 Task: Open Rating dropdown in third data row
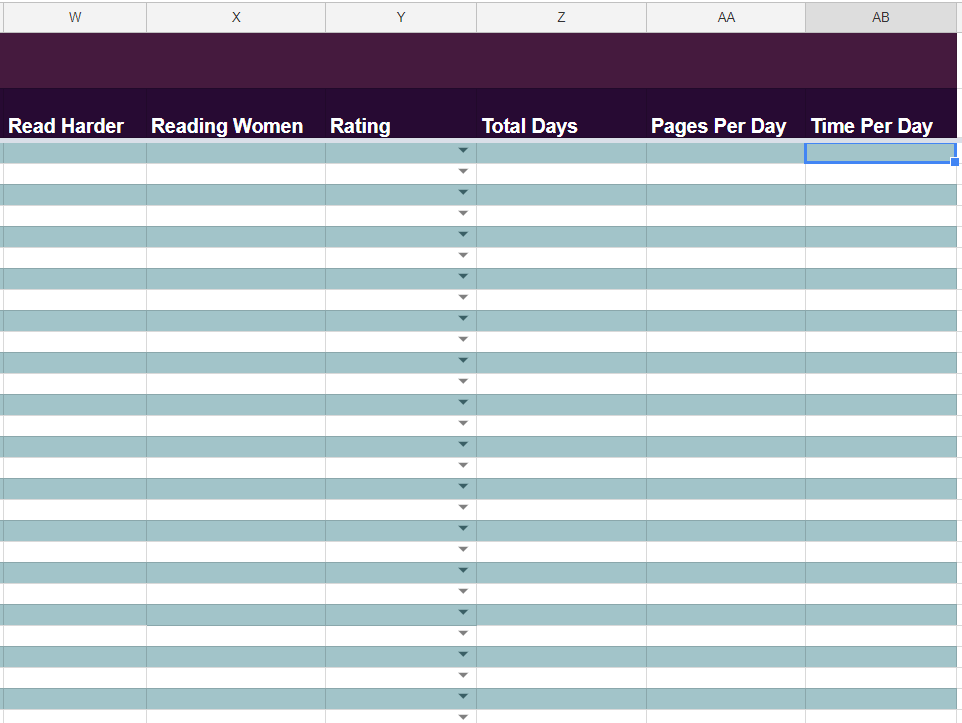(x=463, y=192)
